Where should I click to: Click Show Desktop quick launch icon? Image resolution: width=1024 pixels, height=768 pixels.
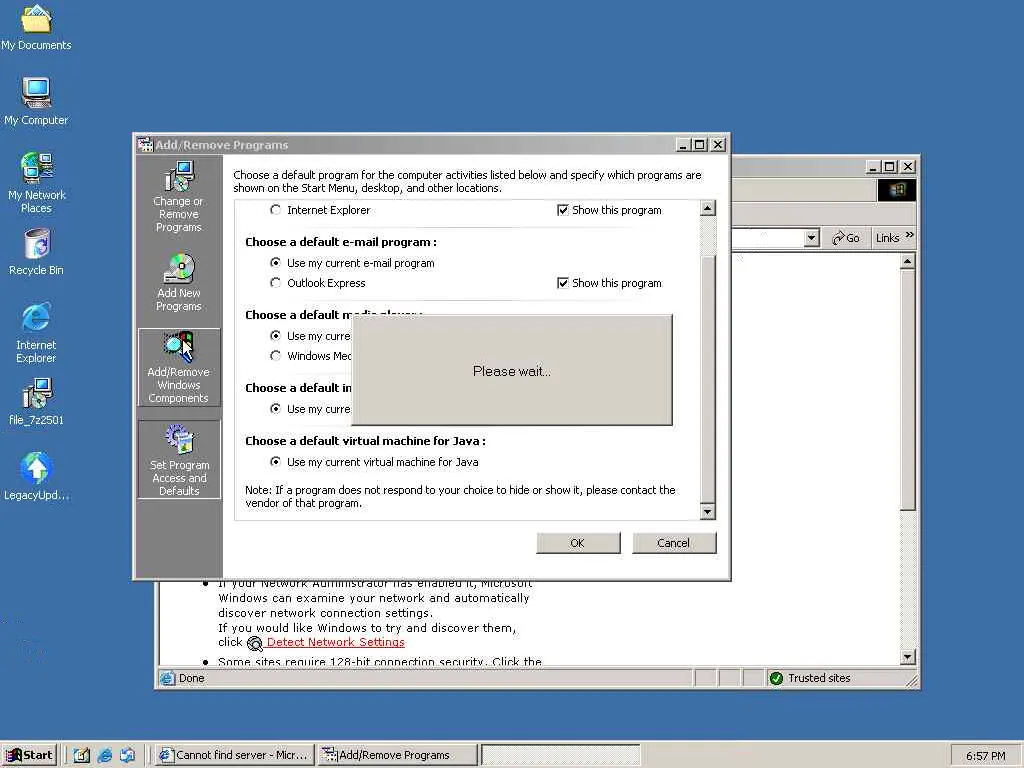(x=82, y=755)
